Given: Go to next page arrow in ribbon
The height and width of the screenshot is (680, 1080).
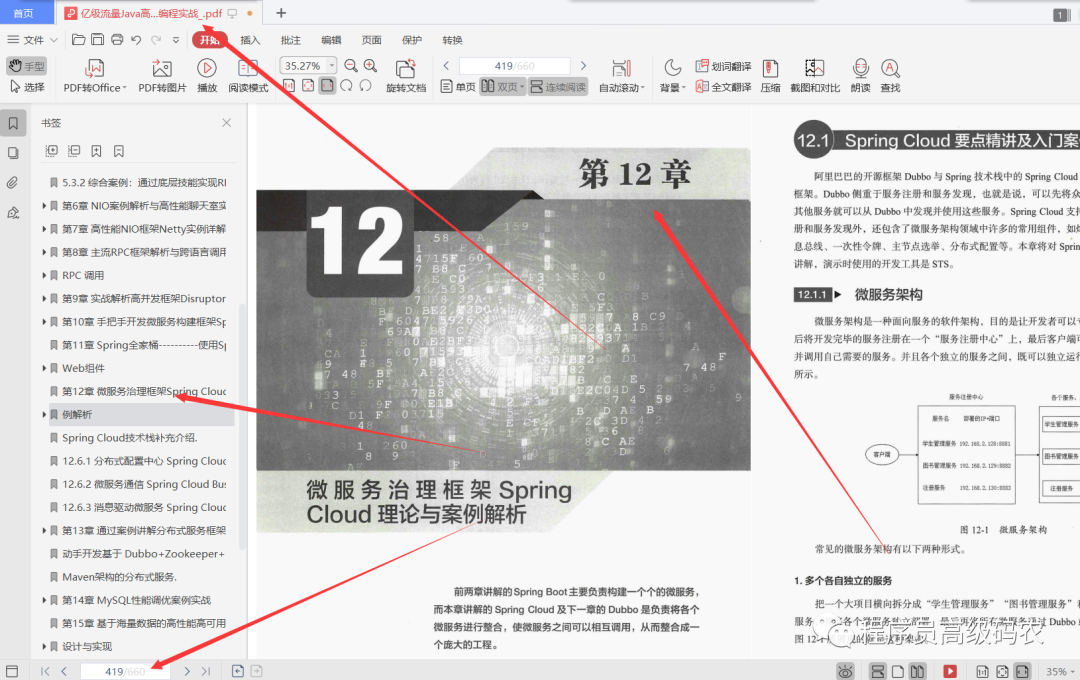Looking at the screenshot, I should [x=583, y=65].
